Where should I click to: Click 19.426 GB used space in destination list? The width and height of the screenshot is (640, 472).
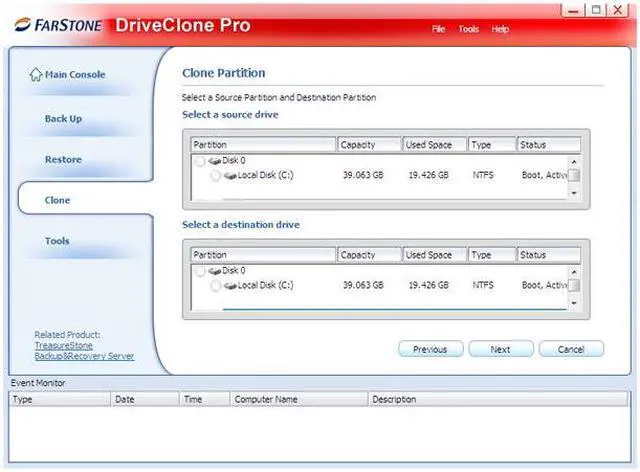(429, 285)
